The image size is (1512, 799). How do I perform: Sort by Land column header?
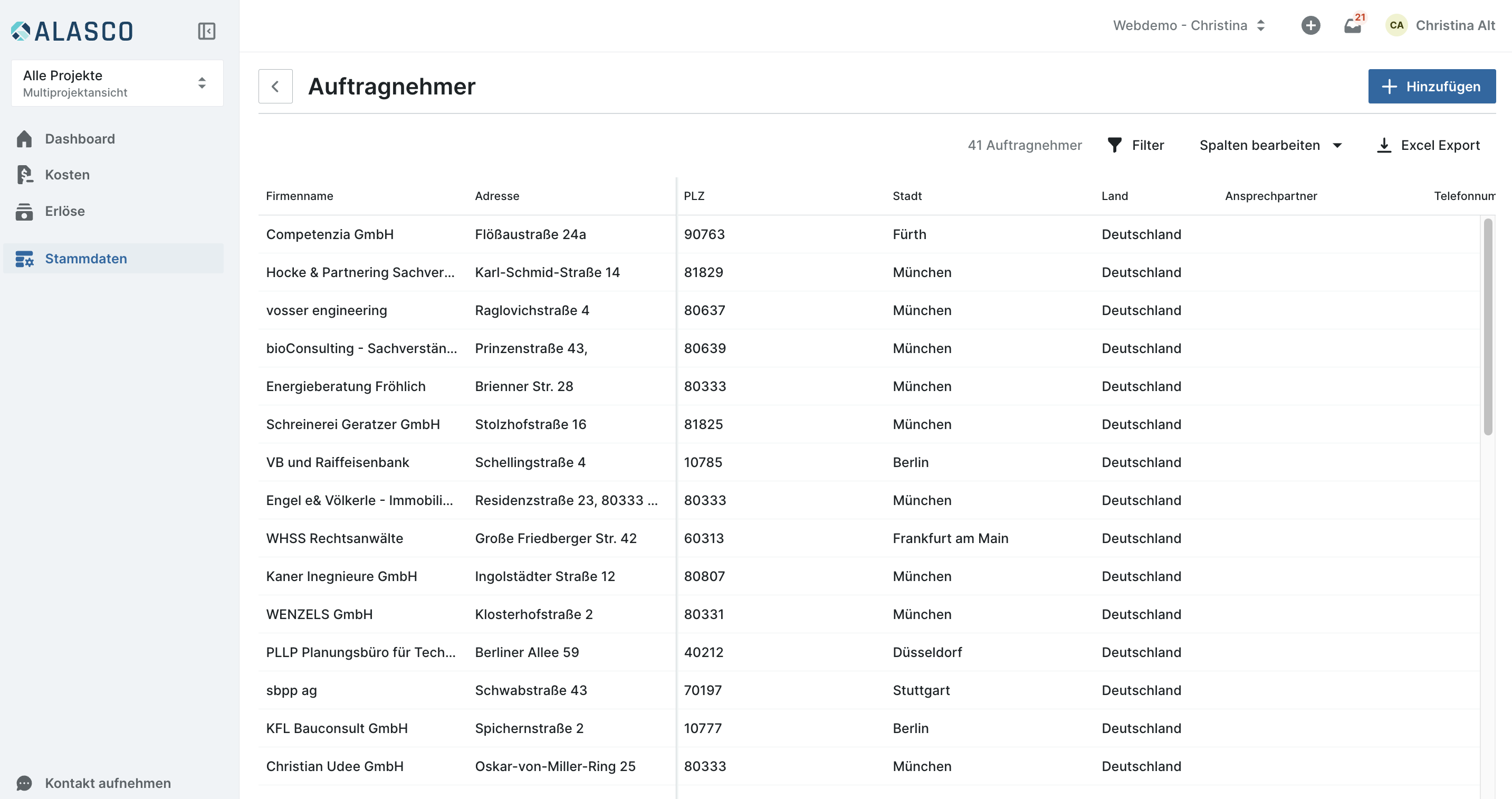pyautogui.click(x=1114, y=196)
